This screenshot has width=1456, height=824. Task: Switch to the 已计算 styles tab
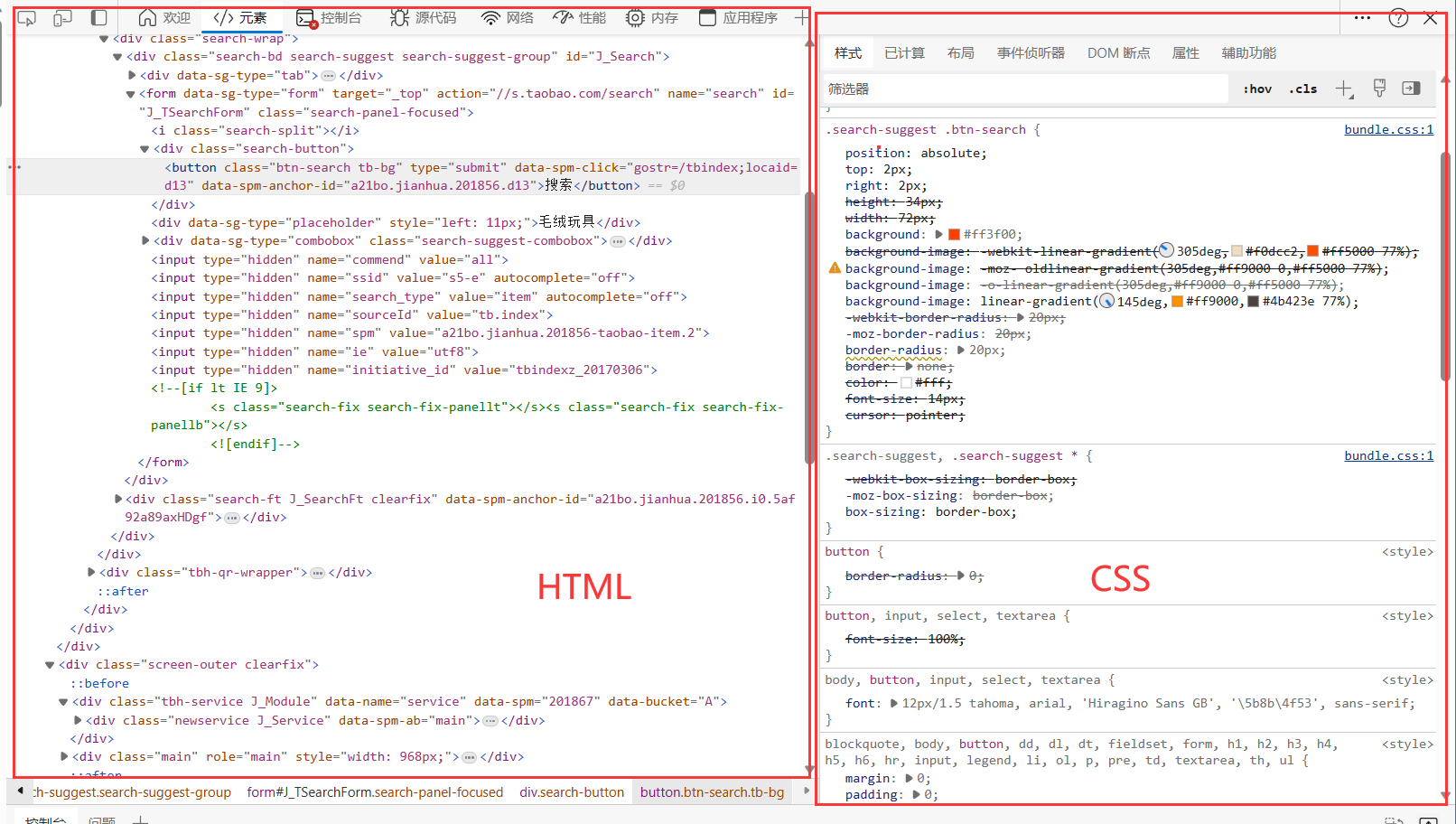point(904,53)
